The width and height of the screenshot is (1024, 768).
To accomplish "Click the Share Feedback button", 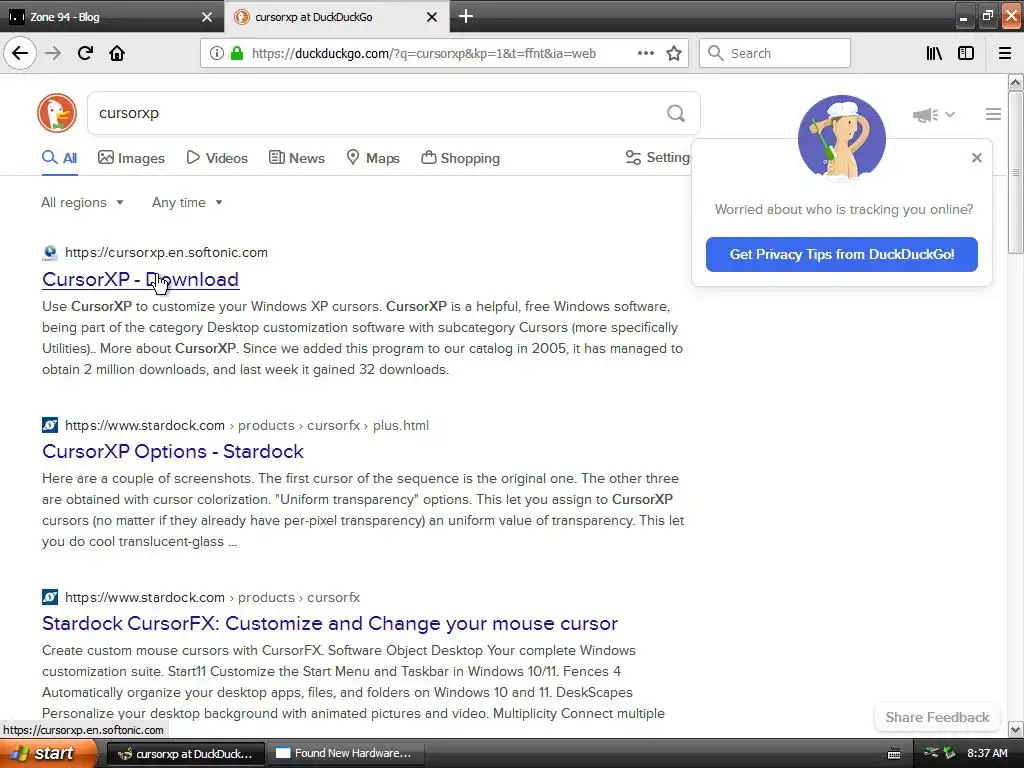I will pyautogui.click(x=936, y=717).
